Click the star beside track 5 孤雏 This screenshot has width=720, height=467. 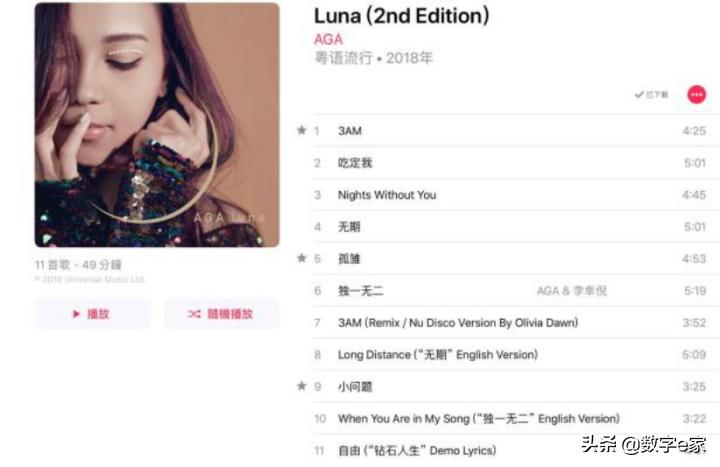point(301,258)
